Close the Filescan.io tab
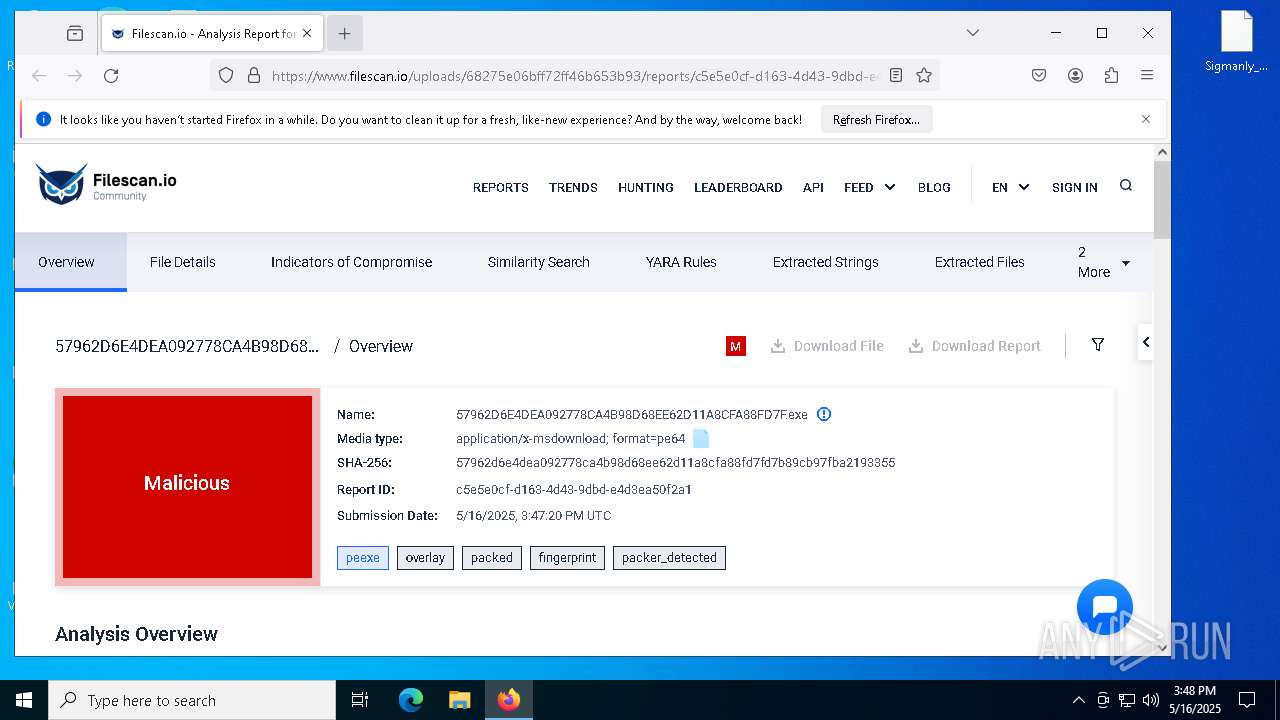 [x=307, y=33]
